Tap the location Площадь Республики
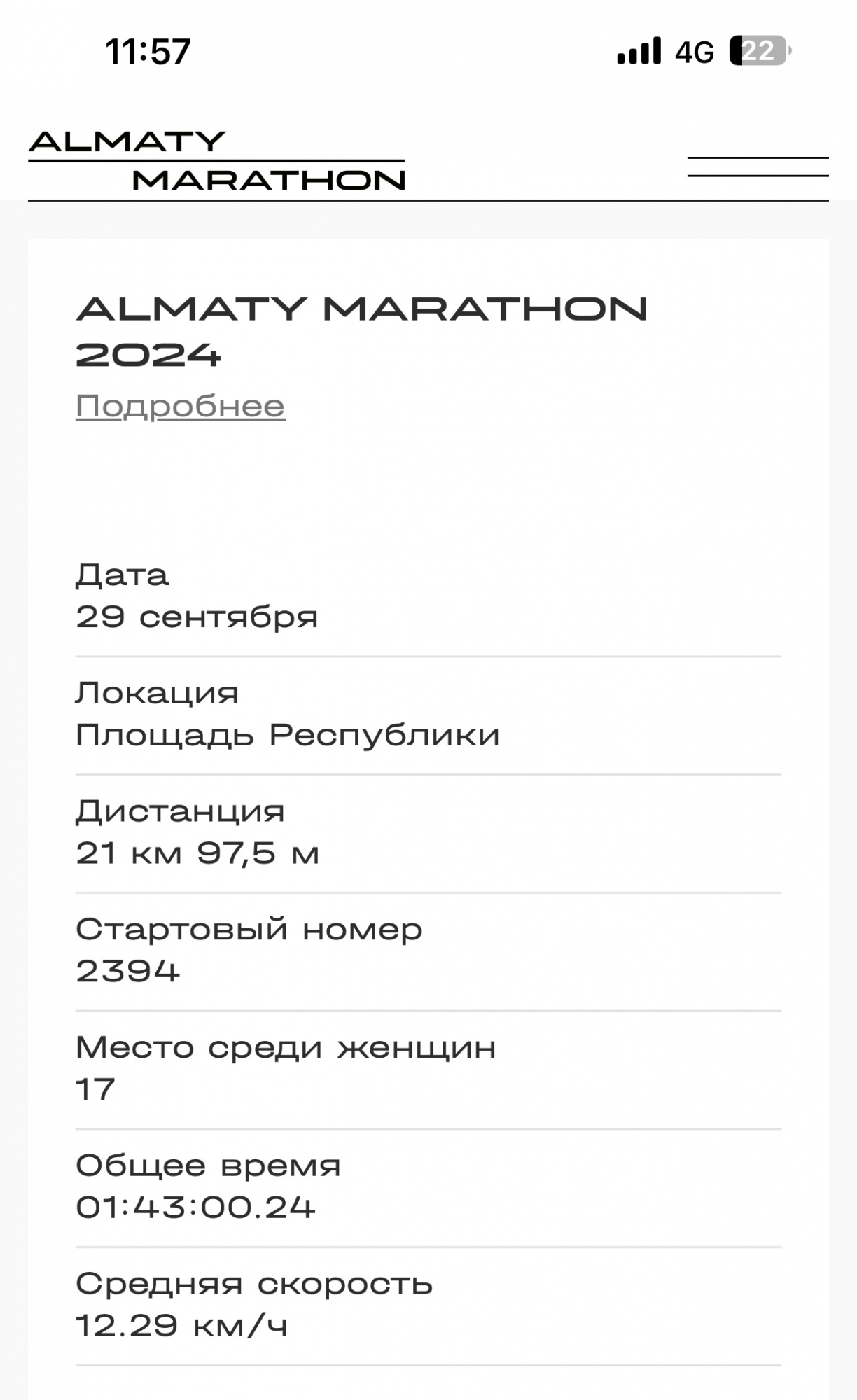 click(x=288, y=735)
